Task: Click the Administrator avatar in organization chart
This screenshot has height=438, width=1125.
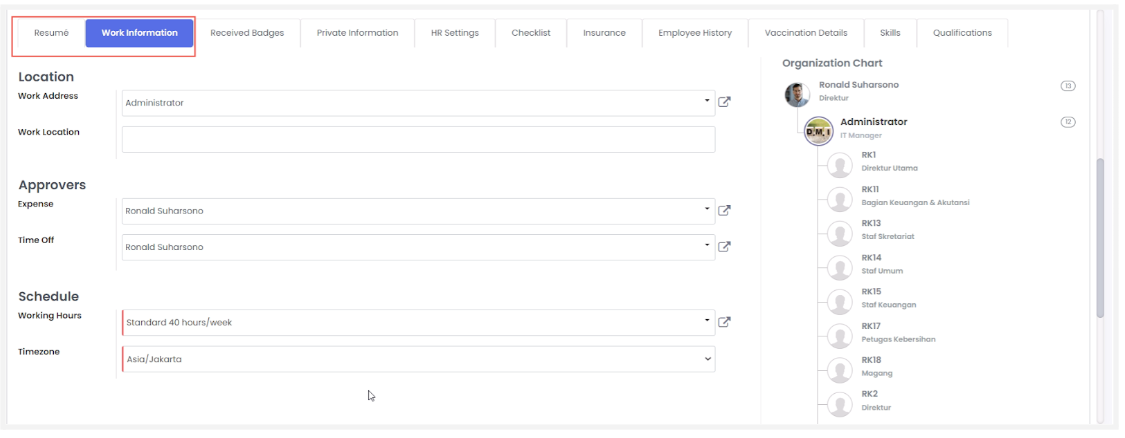Action: 819,130
